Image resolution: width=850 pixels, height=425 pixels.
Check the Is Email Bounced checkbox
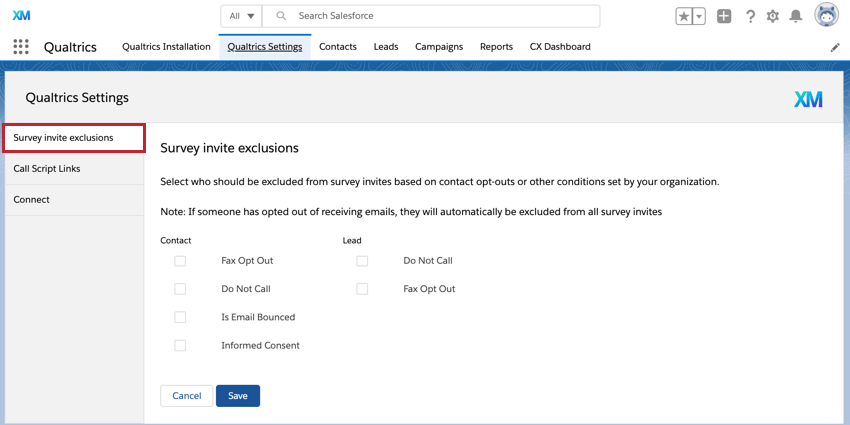pos(180,317)
